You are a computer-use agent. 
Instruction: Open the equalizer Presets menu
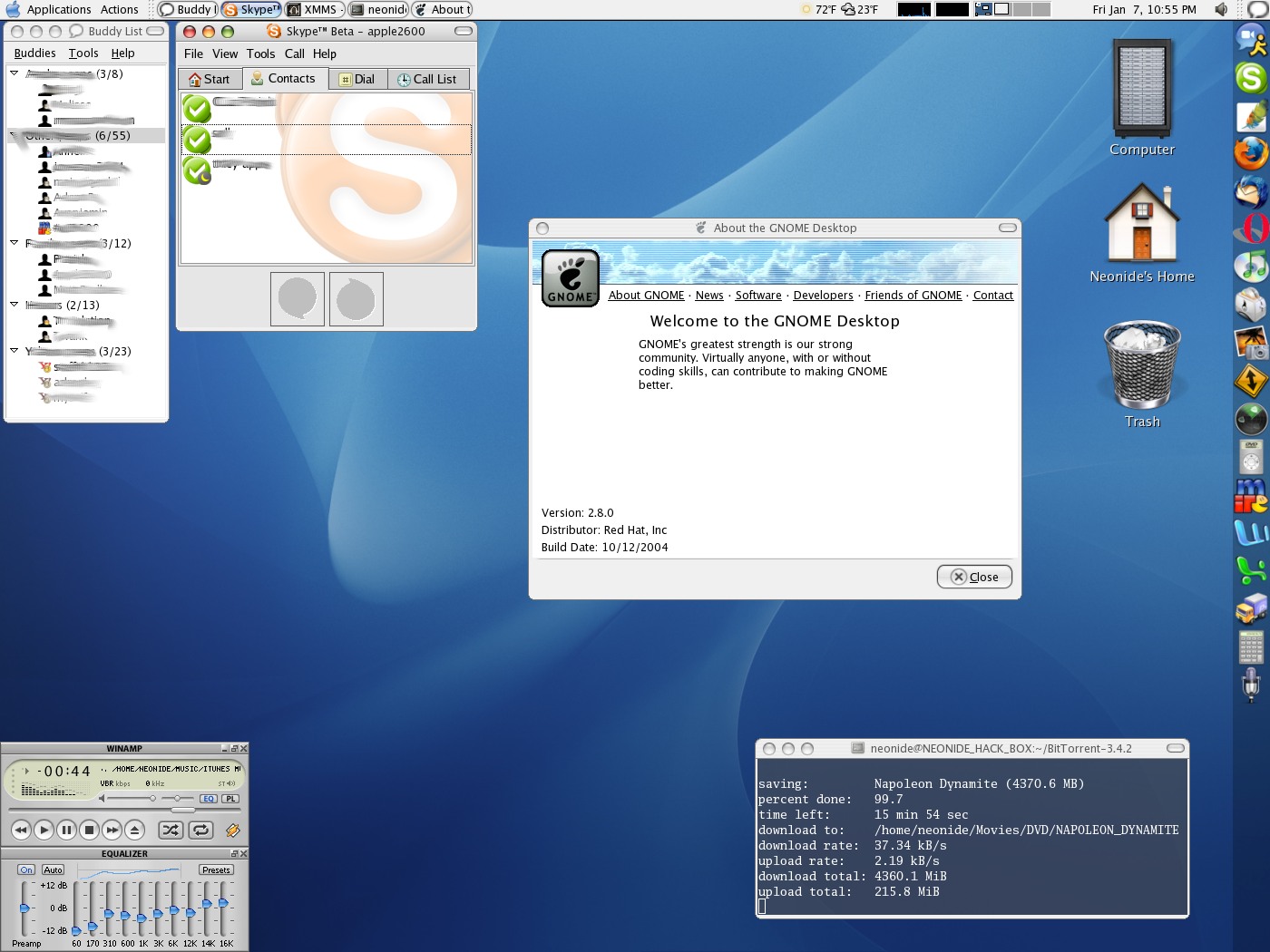point(216,869)
